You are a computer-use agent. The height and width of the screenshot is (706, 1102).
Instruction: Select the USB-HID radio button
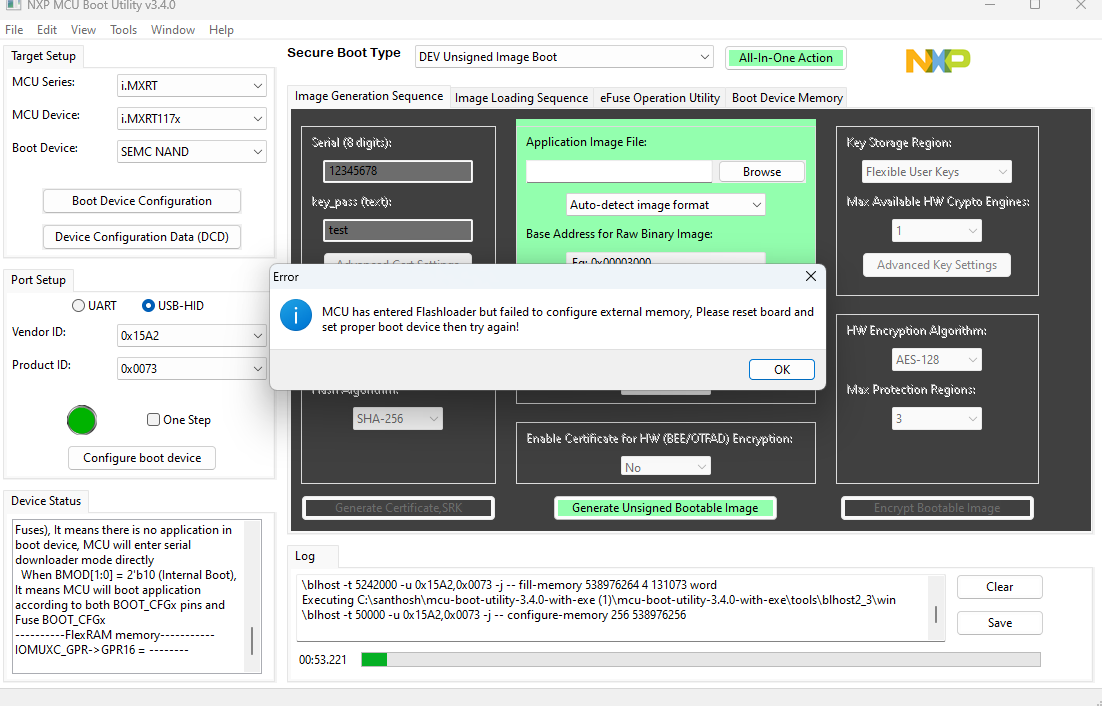pyautogui.click(x=151, y=305)
